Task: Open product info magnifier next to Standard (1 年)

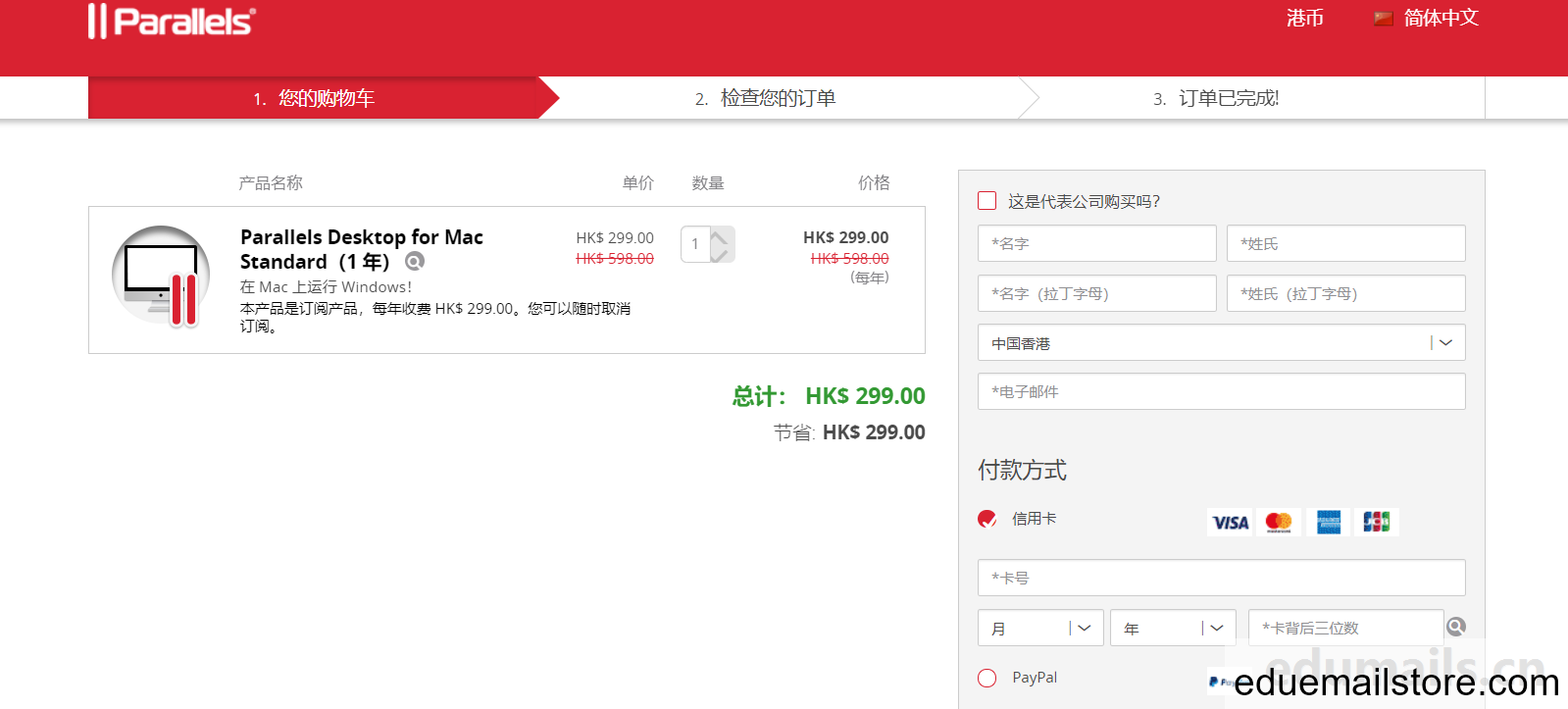Action: (x=415, y=261)
